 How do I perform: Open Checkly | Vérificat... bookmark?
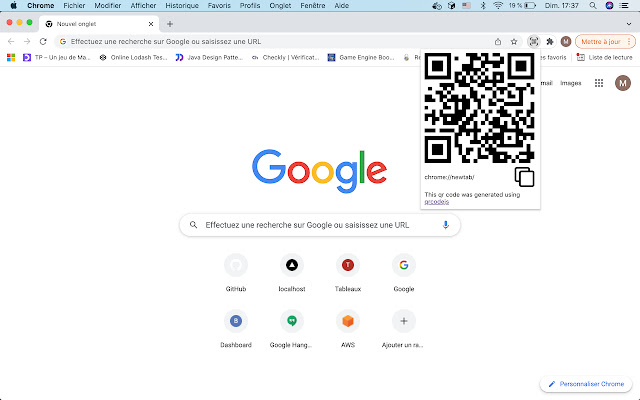pyautogui.click(x=285, y=58)
